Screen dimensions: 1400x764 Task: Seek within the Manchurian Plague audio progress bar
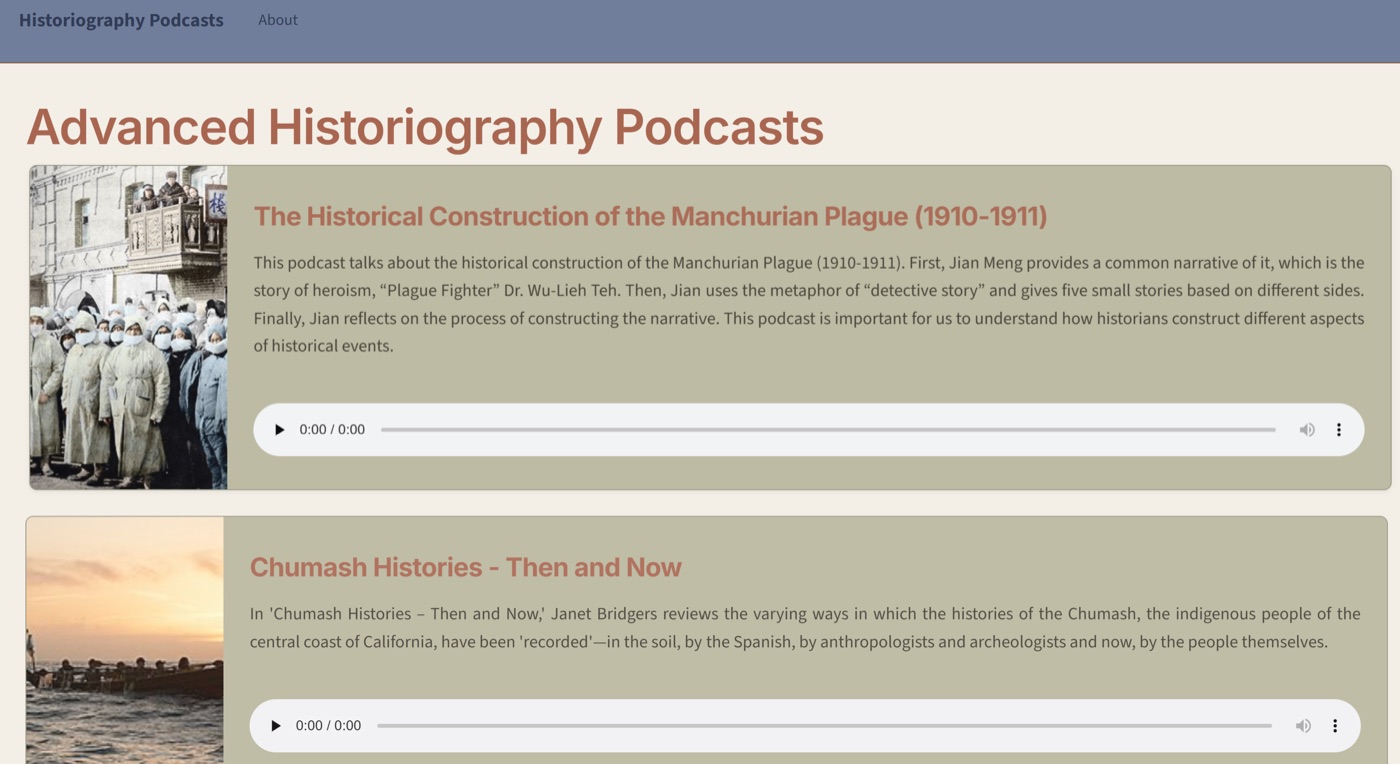coord(828,430)
